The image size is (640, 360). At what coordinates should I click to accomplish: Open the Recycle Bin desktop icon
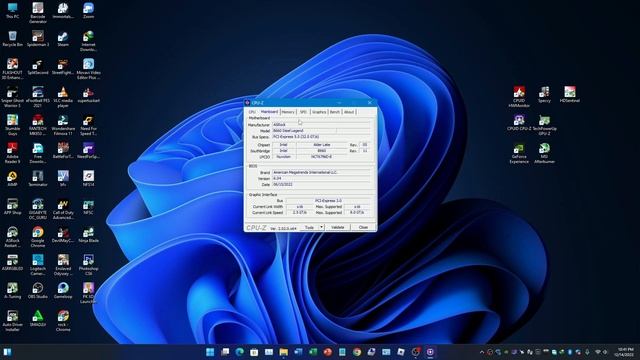12,39
